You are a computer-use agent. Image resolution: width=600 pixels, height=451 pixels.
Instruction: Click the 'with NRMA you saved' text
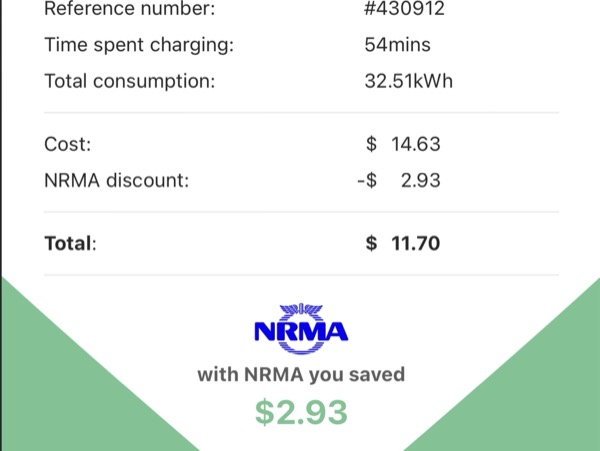301,374
